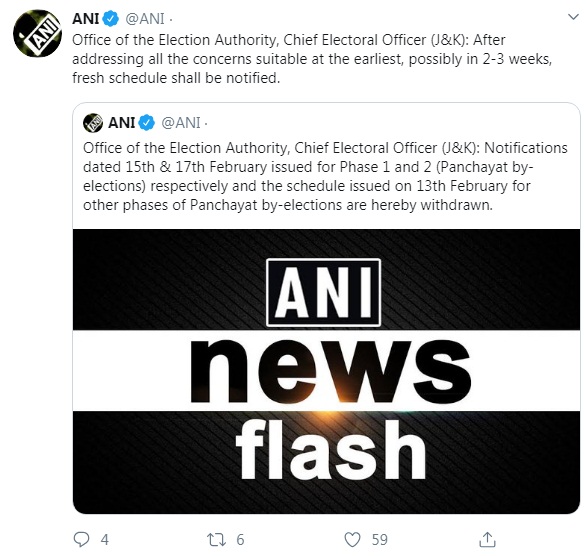This screenshot has height=556, width=586.
Task: Open the tweet options chevron menu
Action: (x=573, y=17)
